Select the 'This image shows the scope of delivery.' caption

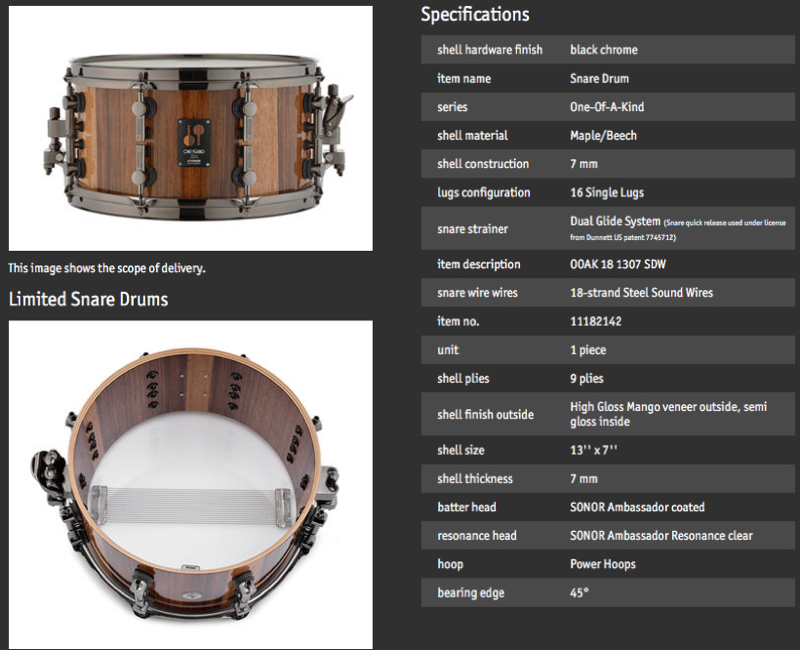[x=107, y=268]
